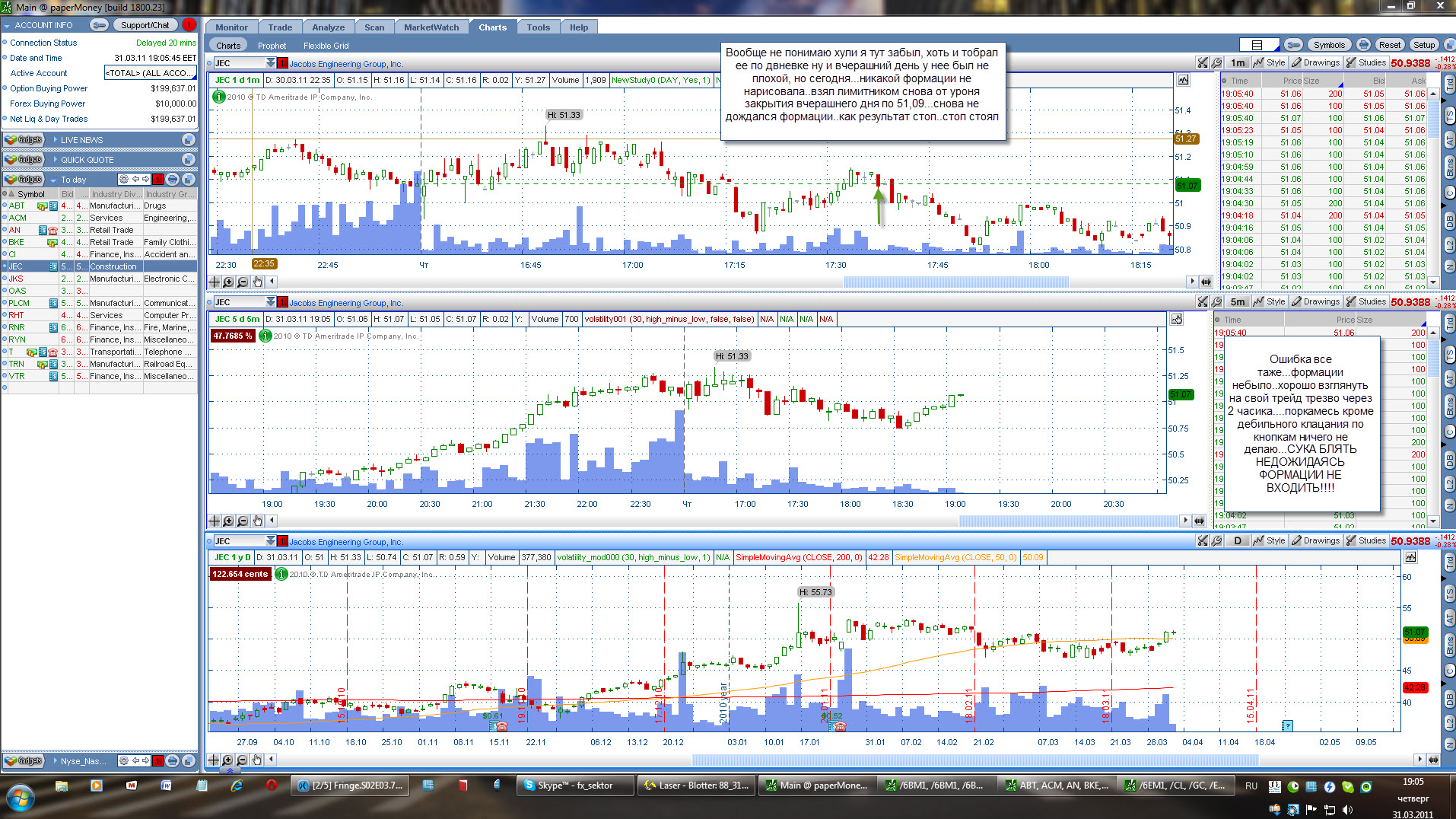Select the crosshair pointer tool in the top chart

pos(215,282)
